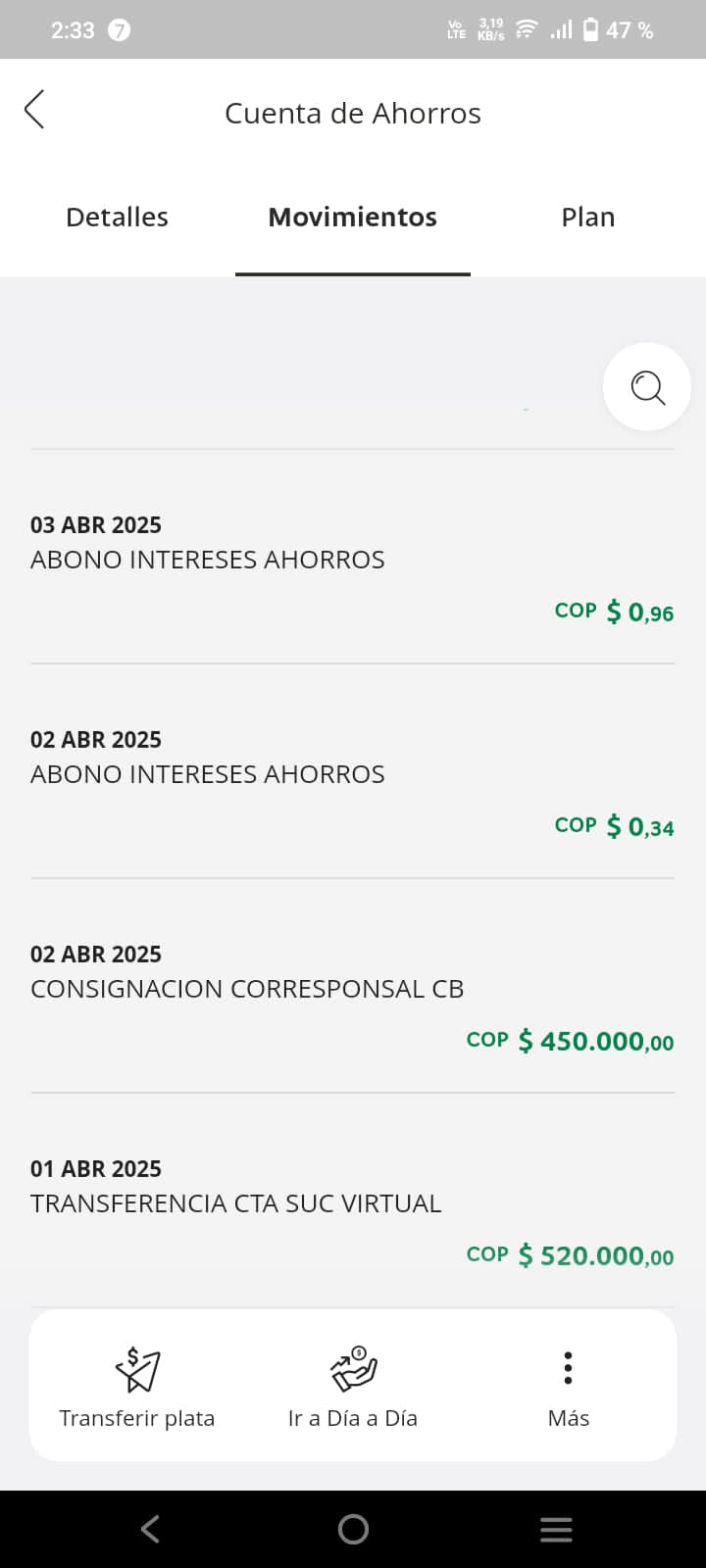Image resolution: width=706 pixels, height=1568 pixels.
Task: Select the Movimientos tab
Action: tap(353, 218)
